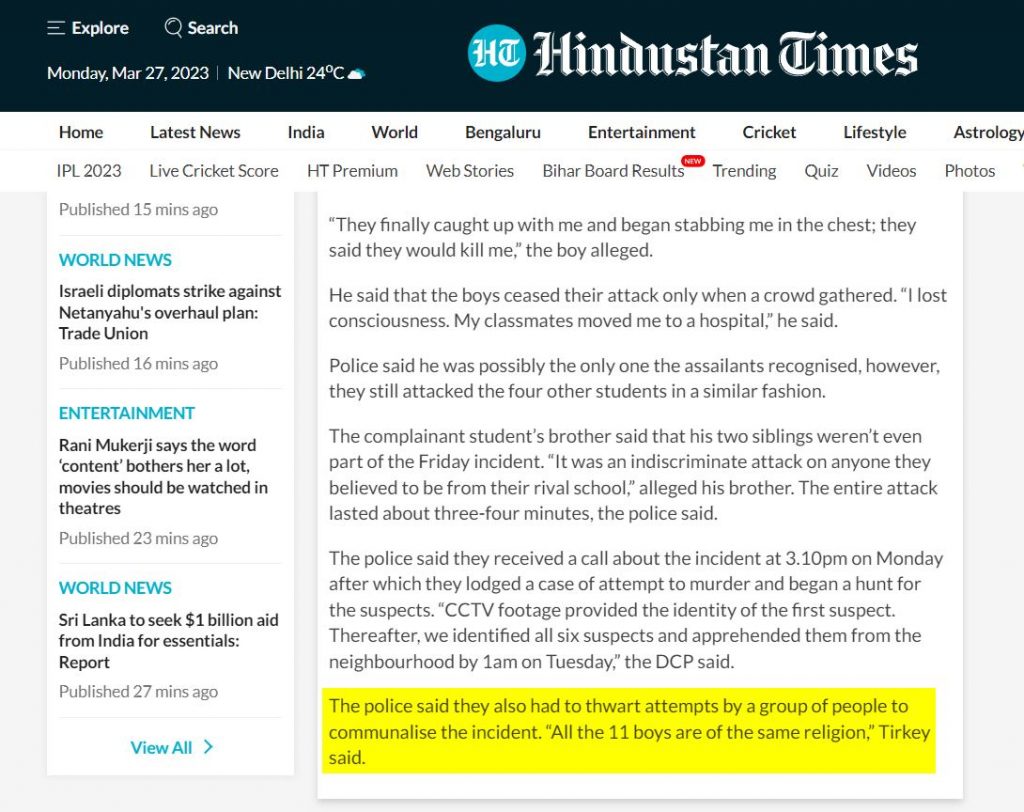1024x812 pixels.
Task: Click paragraph starting 'The complainant student's brother'
Action: (x=634, y=474)
